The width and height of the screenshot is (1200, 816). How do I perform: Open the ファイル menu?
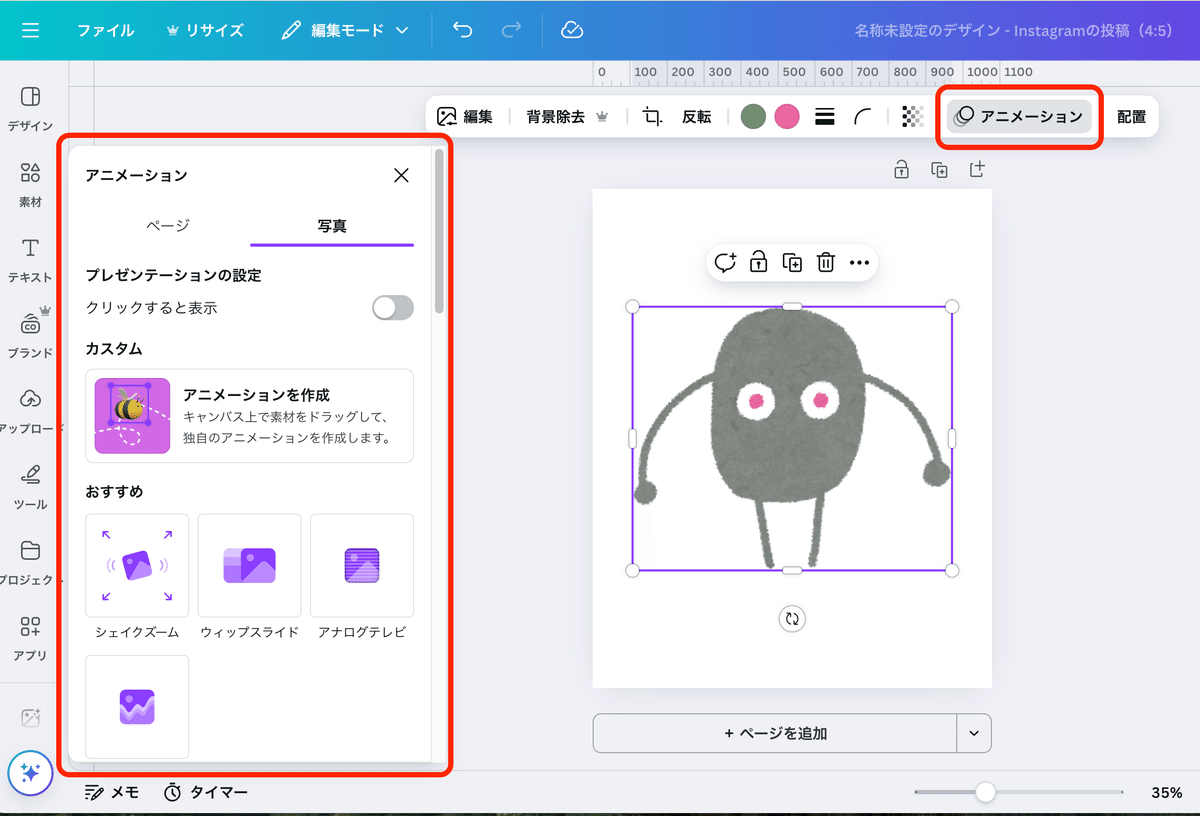click(110, 30)
